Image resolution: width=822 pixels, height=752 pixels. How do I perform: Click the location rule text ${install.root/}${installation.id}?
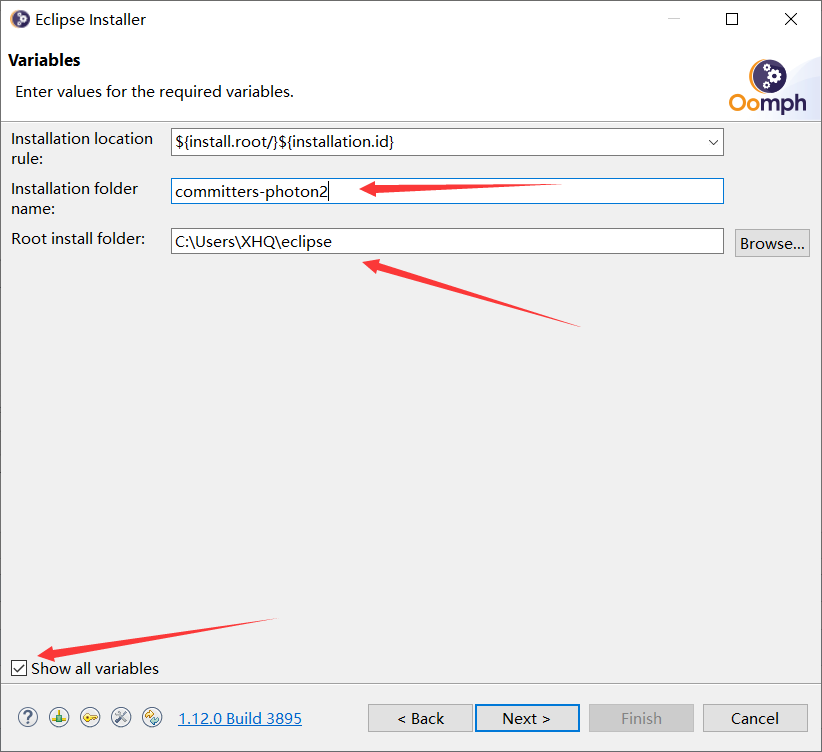(x=285, y=142)
